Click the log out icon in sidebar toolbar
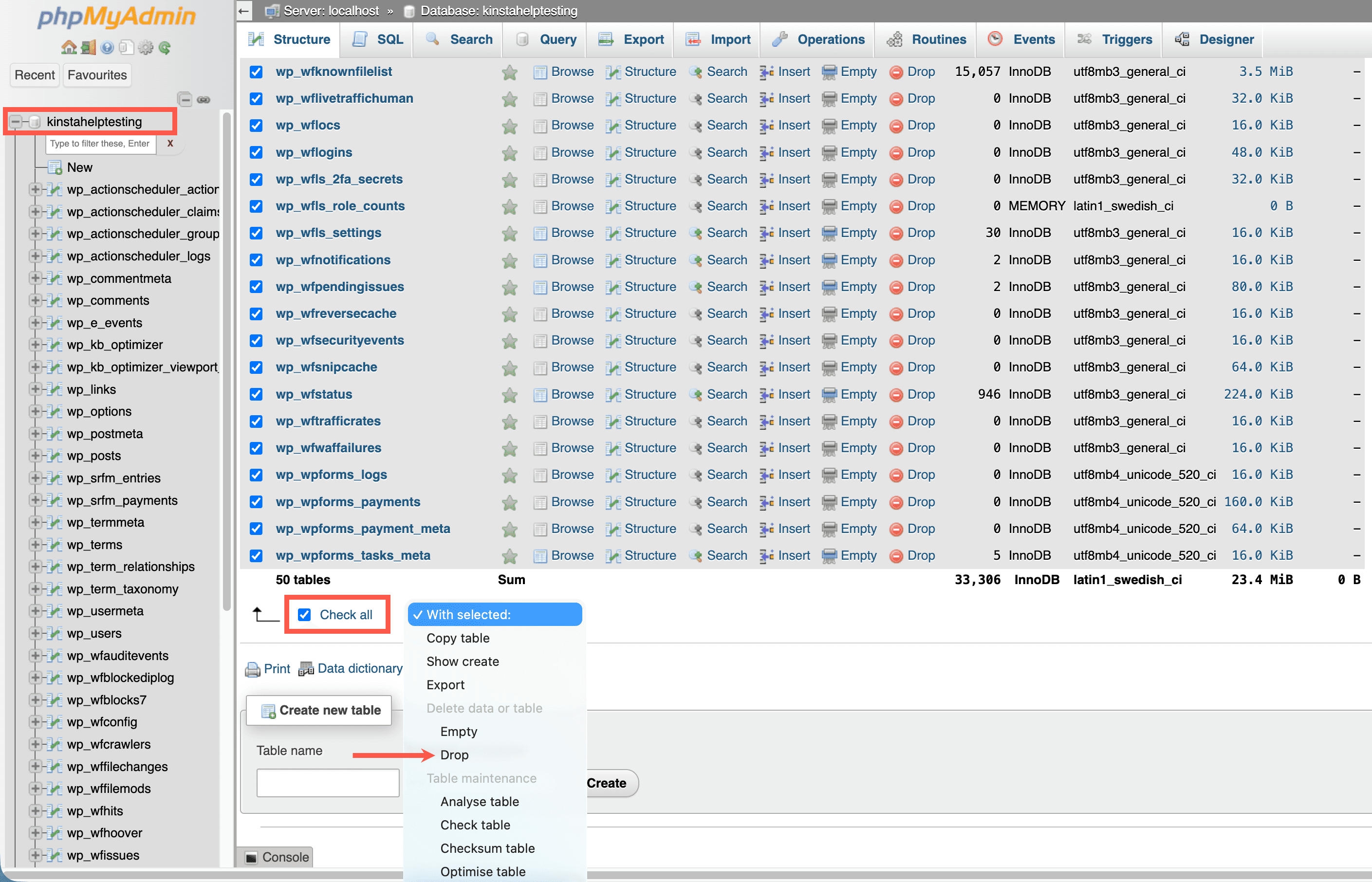This screenshot has height=882, width=1372. (x=88, y=48)
